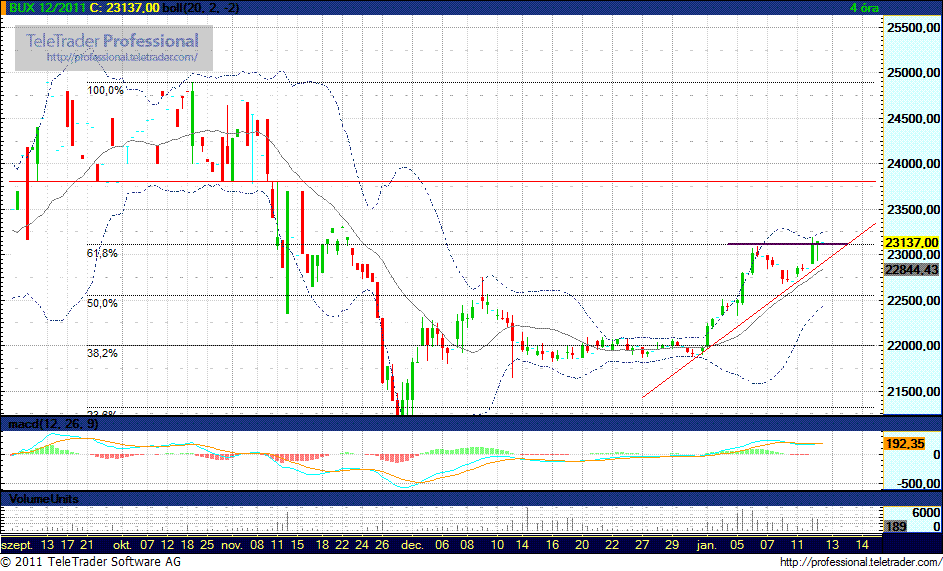The width and height of the screenshot is (943, 571).
Task: Click the jan. month marker on date axis
Action: point(707,545)
